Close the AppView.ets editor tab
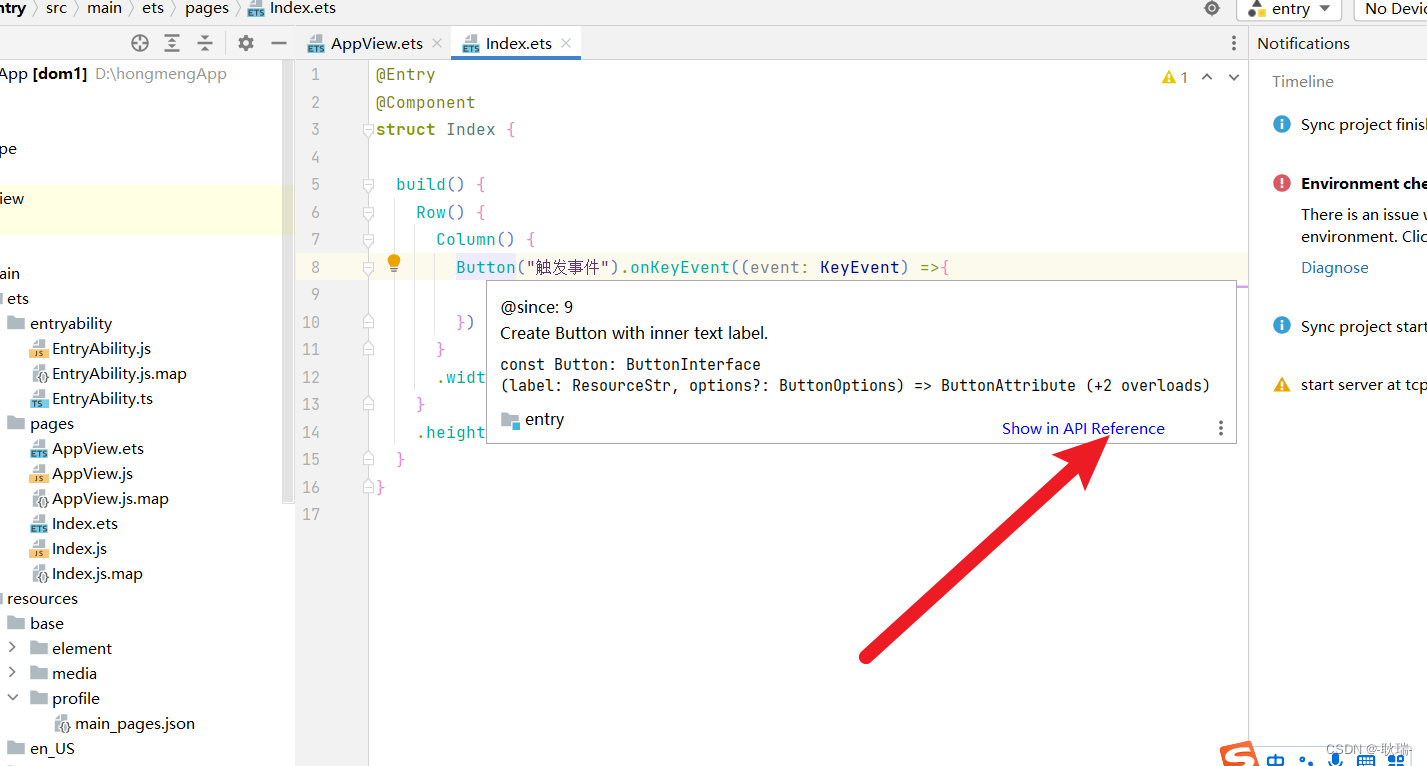Image resolution: width=1427 pixels, height=766 pixels. click(437, 43)
